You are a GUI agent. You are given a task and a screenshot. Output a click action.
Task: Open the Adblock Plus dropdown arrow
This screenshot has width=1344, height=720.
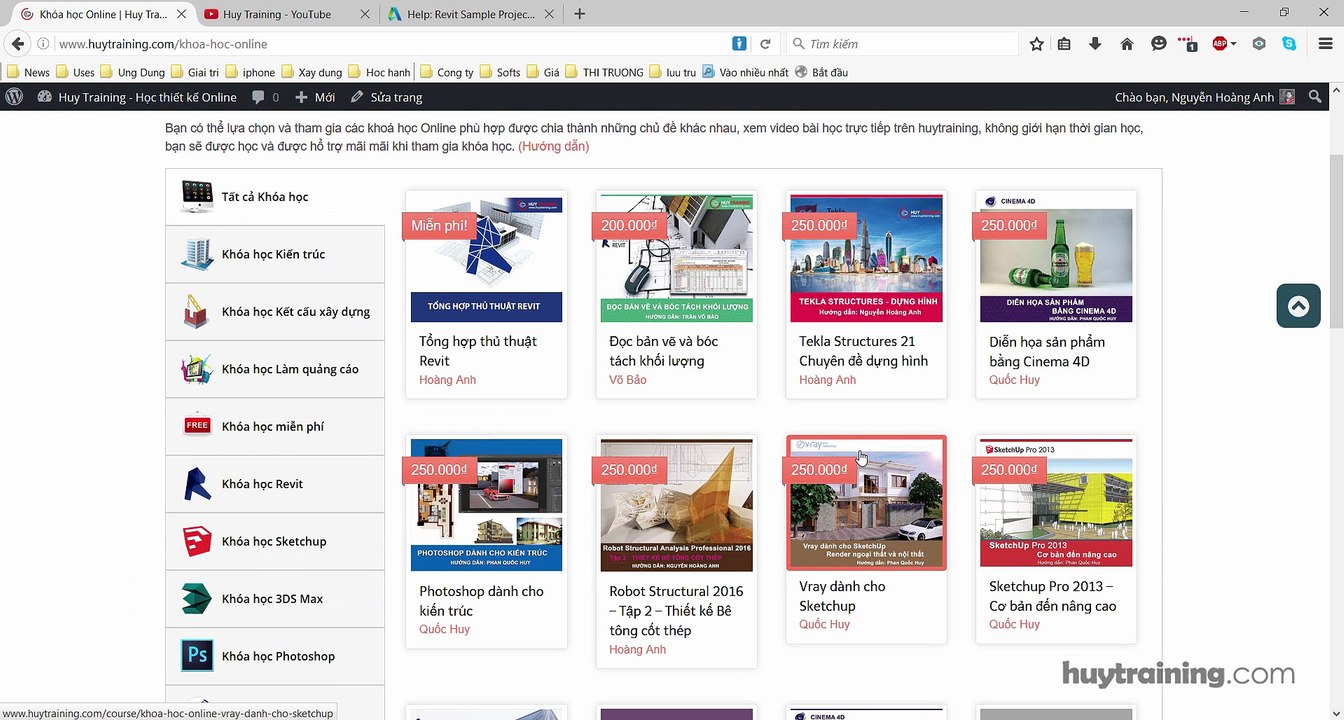click(1234, 44)
